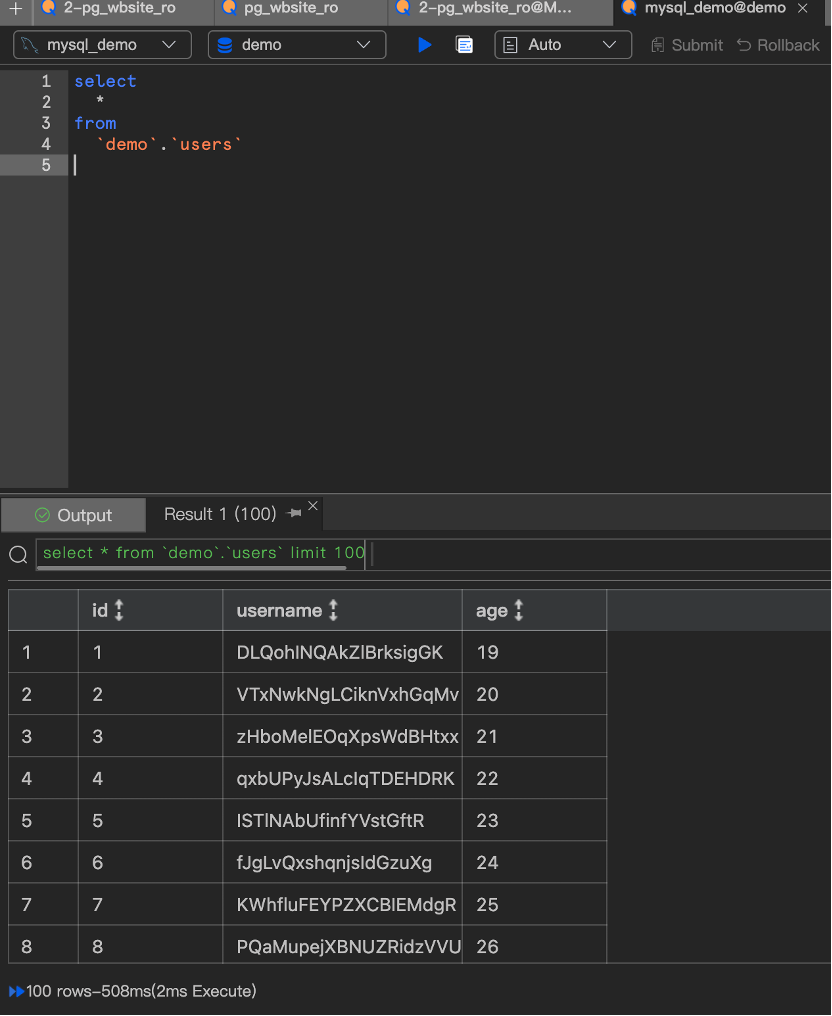This screenshot has width=832, height=1016.
Task: Click the username column header
Action: coord(342,610)
